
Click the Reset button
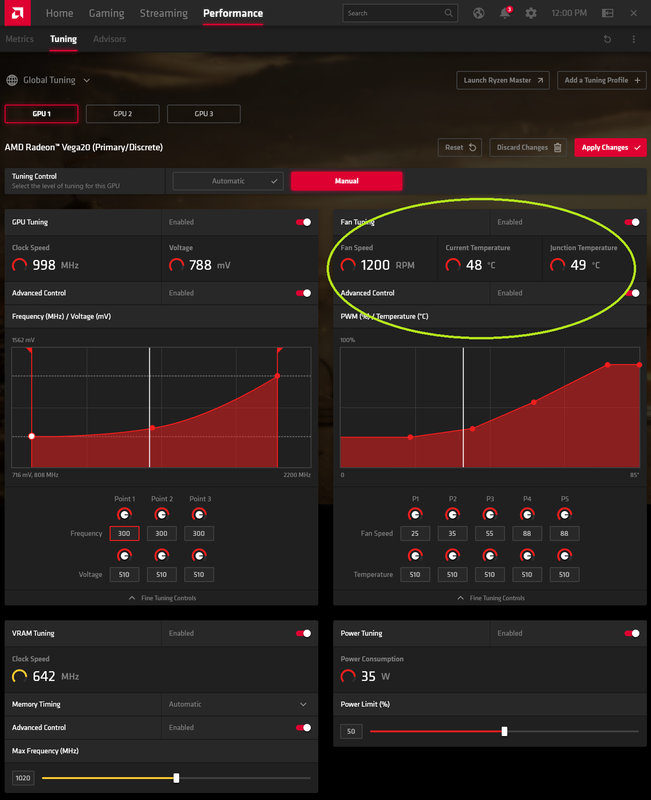[x=460, y=147]
